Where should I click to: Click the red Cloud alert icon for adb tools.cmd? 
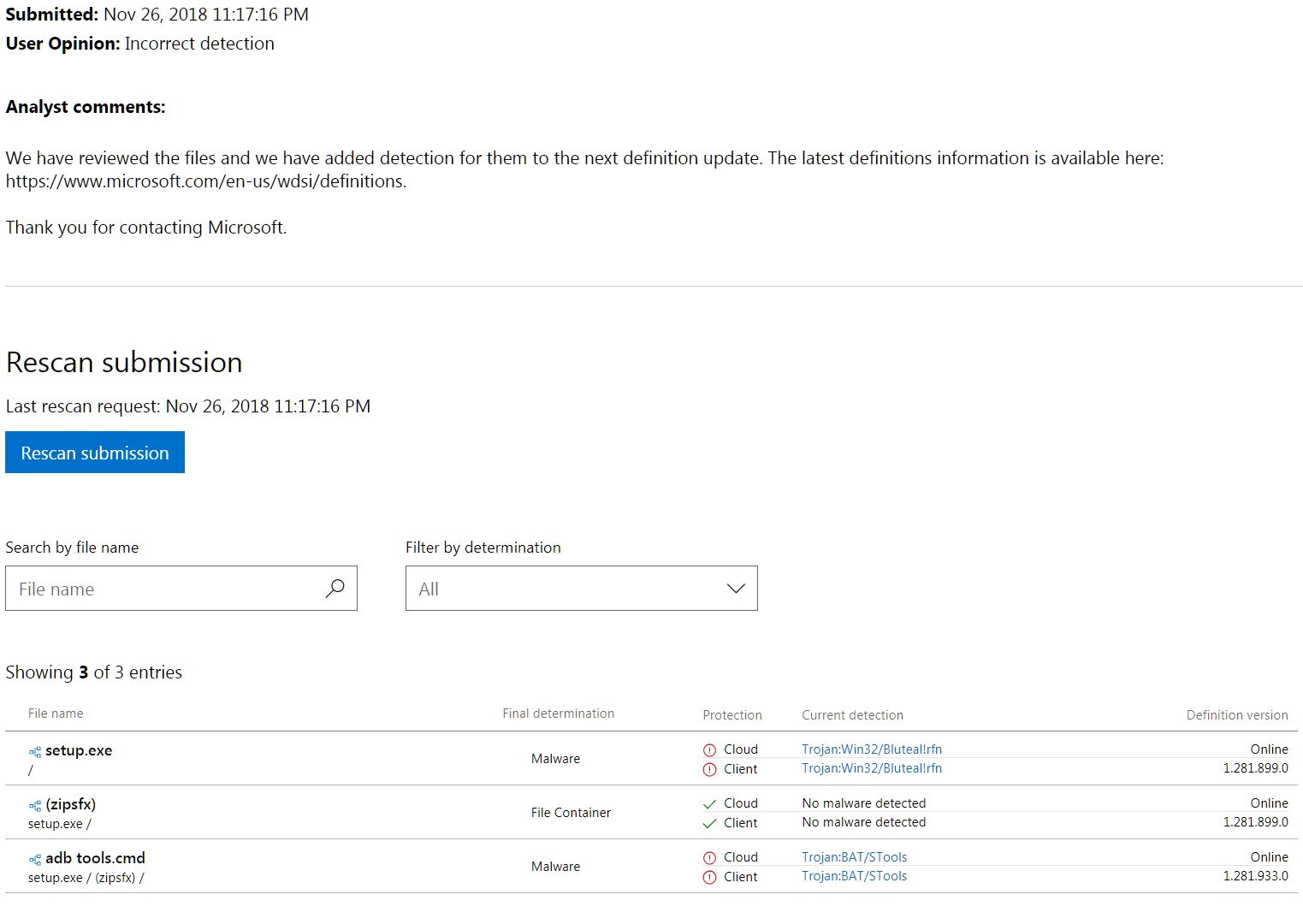coord(709,858)
